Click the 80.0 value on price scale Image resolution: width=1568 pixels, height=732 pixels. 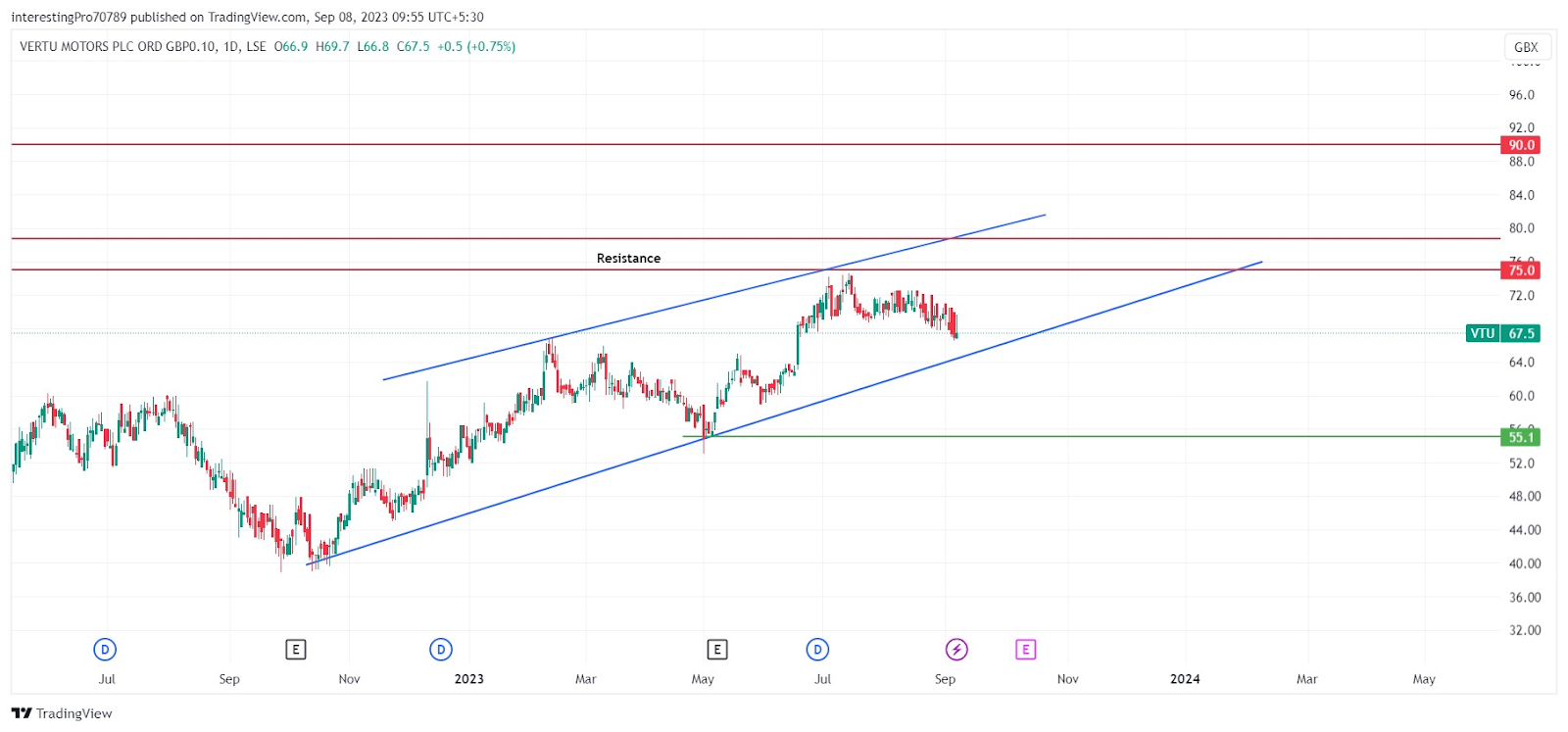1522,228
